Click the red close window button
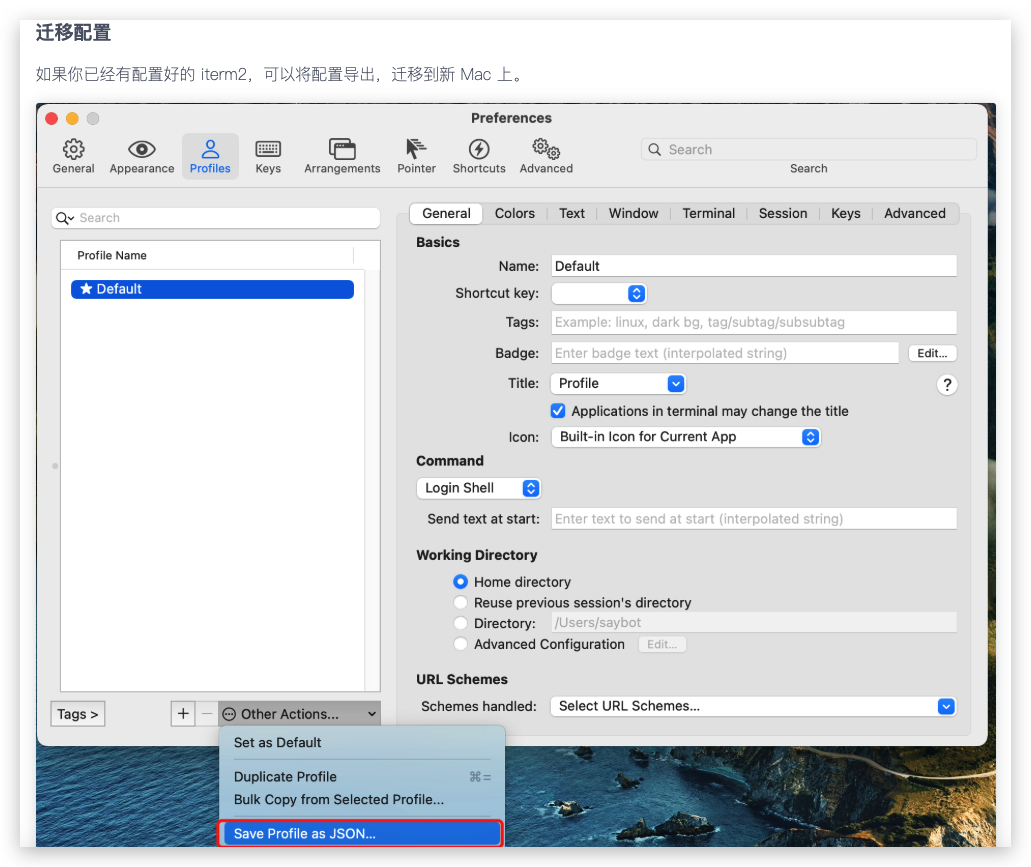The width and height of the screenshot is (1031, 867). [51, 118]
